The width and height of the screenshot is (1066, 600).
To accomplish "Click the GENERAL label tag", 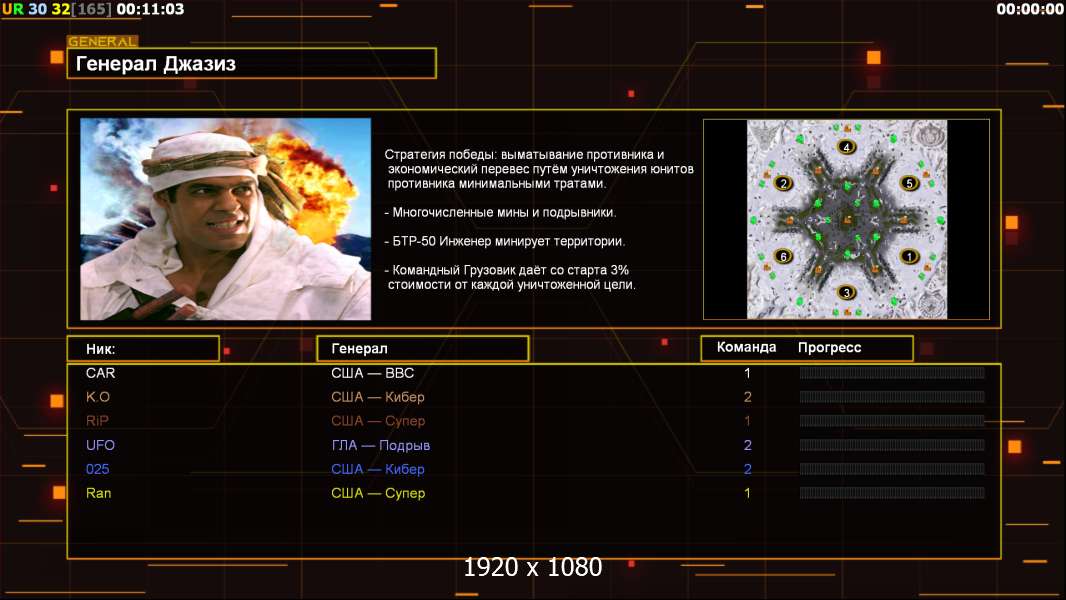I will (102, 42).
